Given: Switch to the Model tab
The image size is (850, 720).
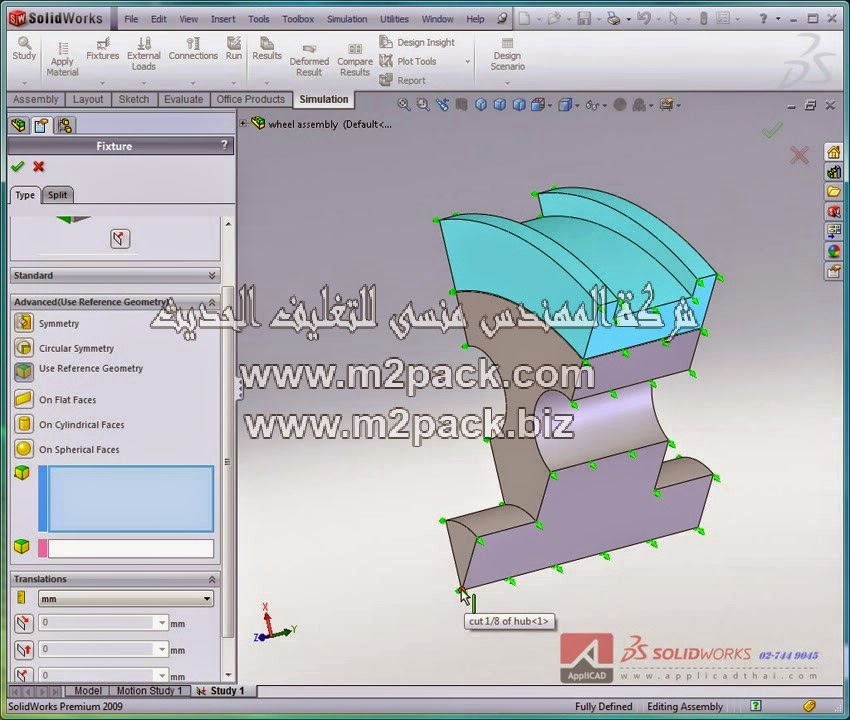Looking at the screenshot, I should point(88,691).
